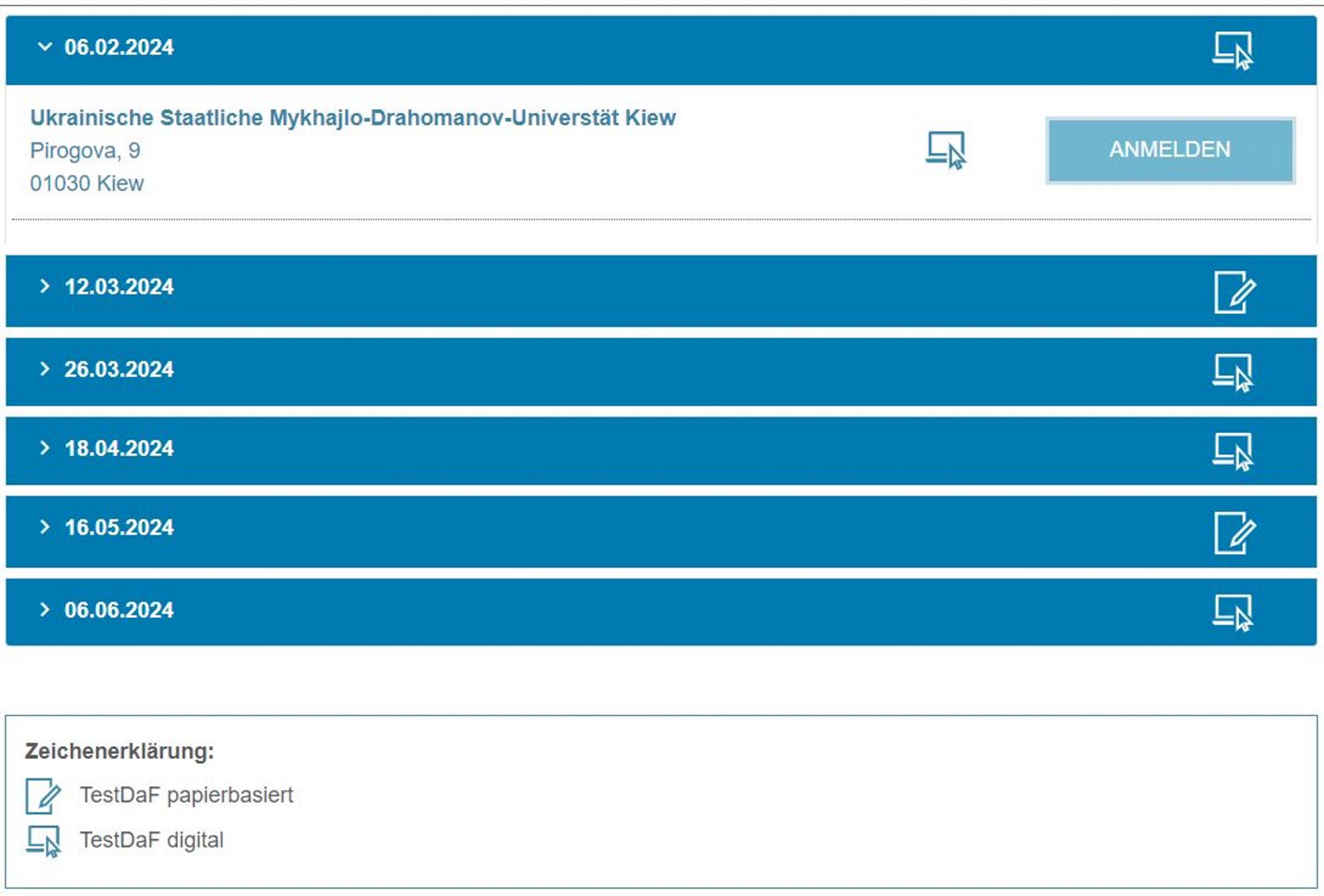Collapse the 06.02.2024 chevron
Screen dimensions: 1324x896
point(44,47)
